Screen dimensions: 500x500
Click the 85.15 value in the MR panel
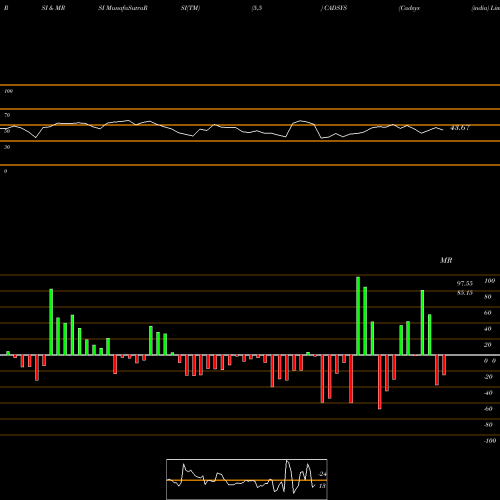(465, 293)
